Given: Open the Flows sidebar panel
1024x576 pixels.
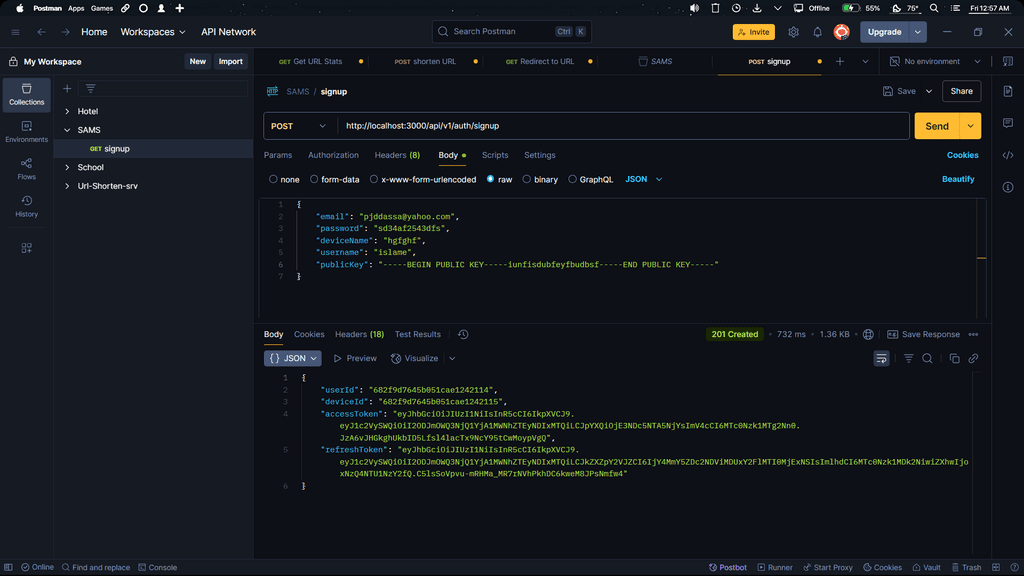Looking at the screenshot, I should 26,168.
